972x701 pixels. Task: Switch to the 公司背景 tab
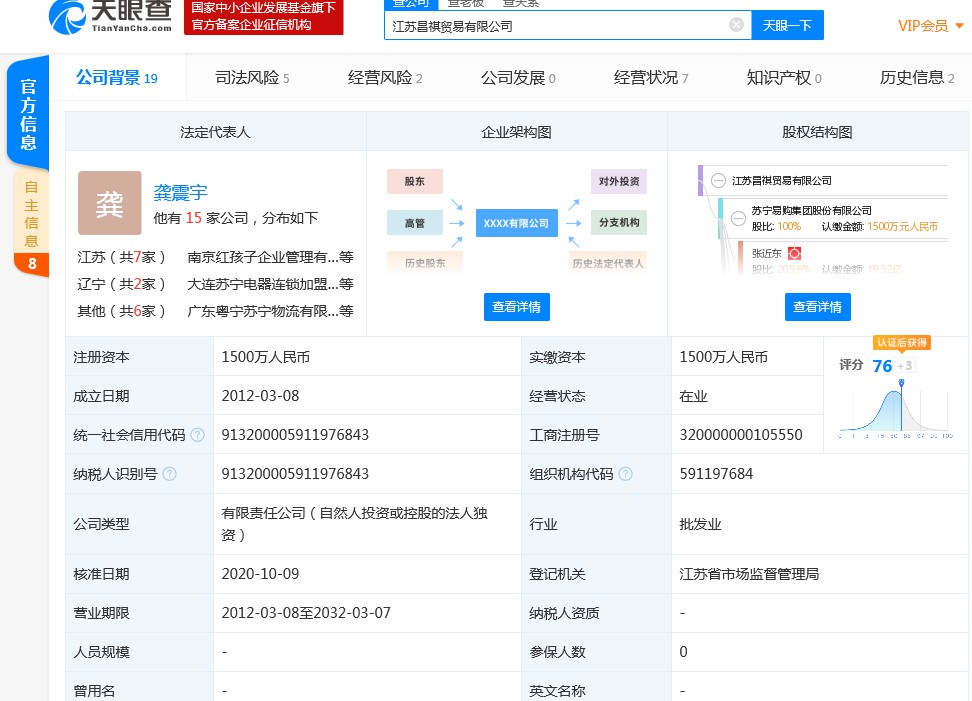[117, 77]
